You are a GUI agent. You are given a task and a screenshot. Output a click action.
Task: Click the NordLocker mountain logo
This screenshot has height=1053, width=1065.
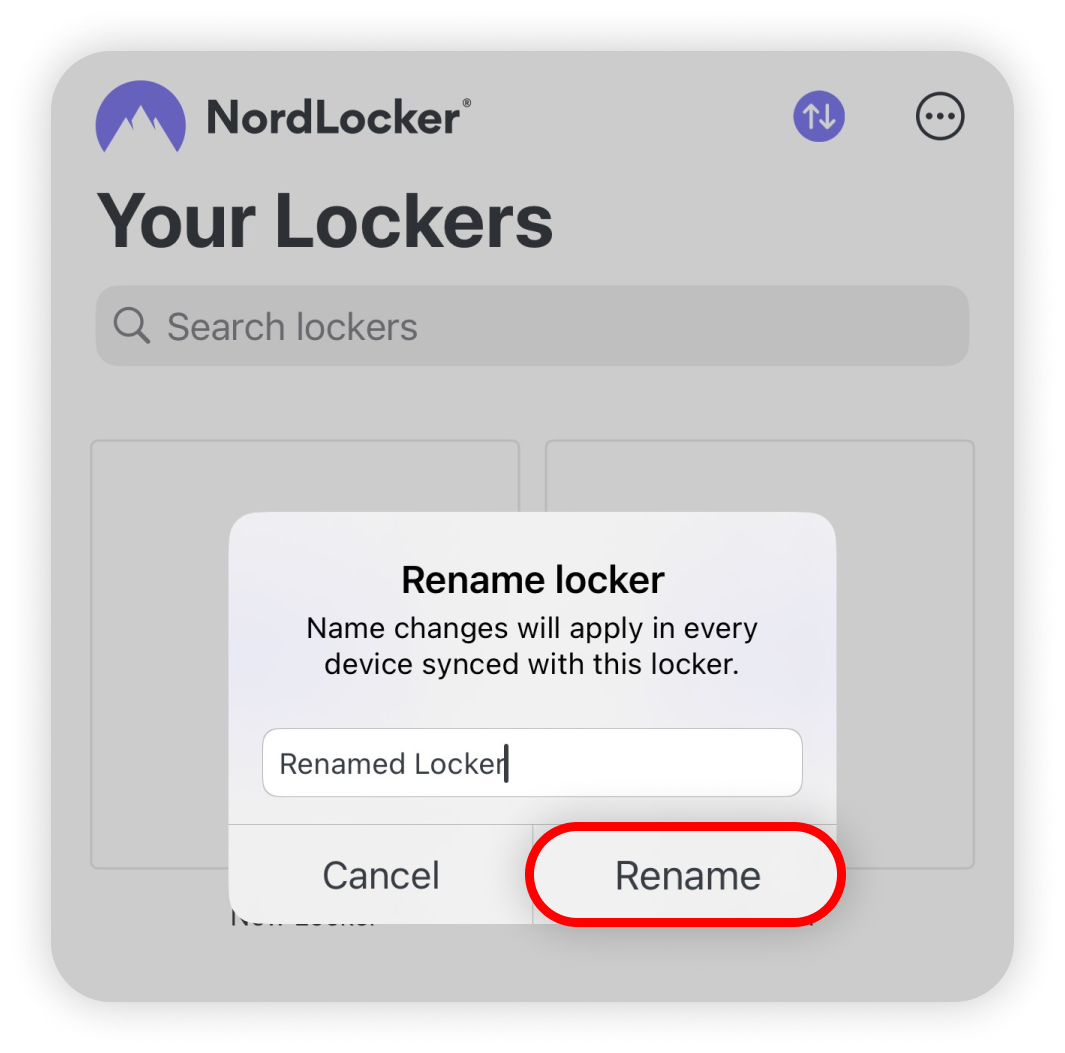pyautogui.click(x=141, y=116)
